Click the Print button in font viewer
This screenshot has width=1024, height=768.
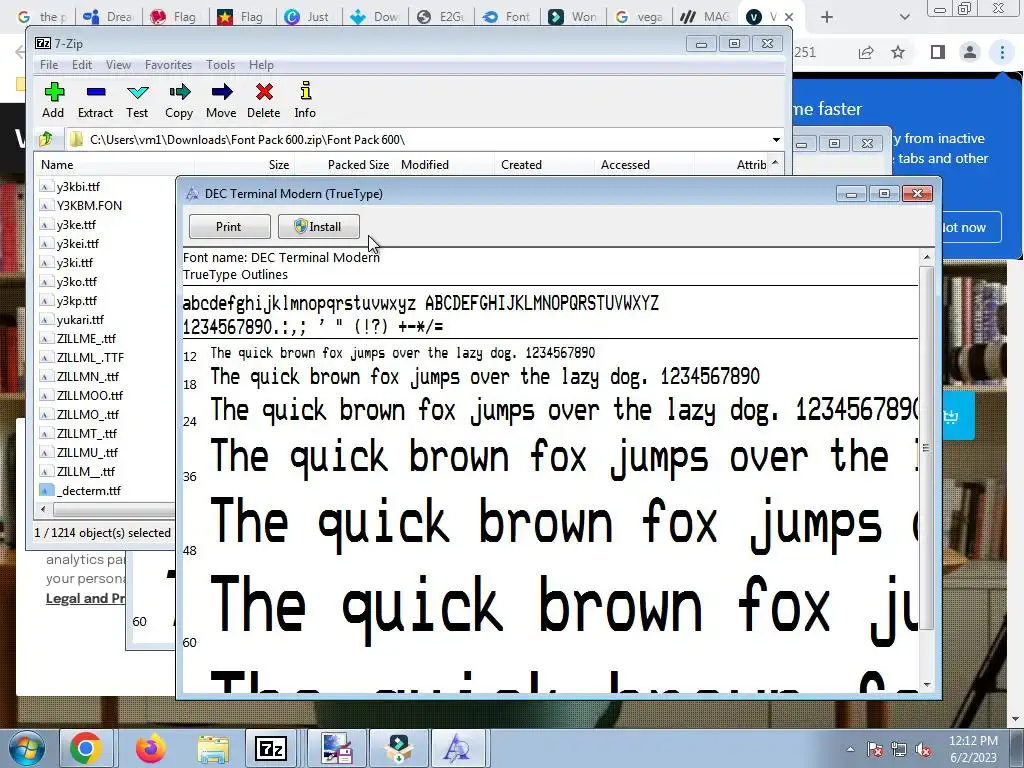tap(229, 227)
